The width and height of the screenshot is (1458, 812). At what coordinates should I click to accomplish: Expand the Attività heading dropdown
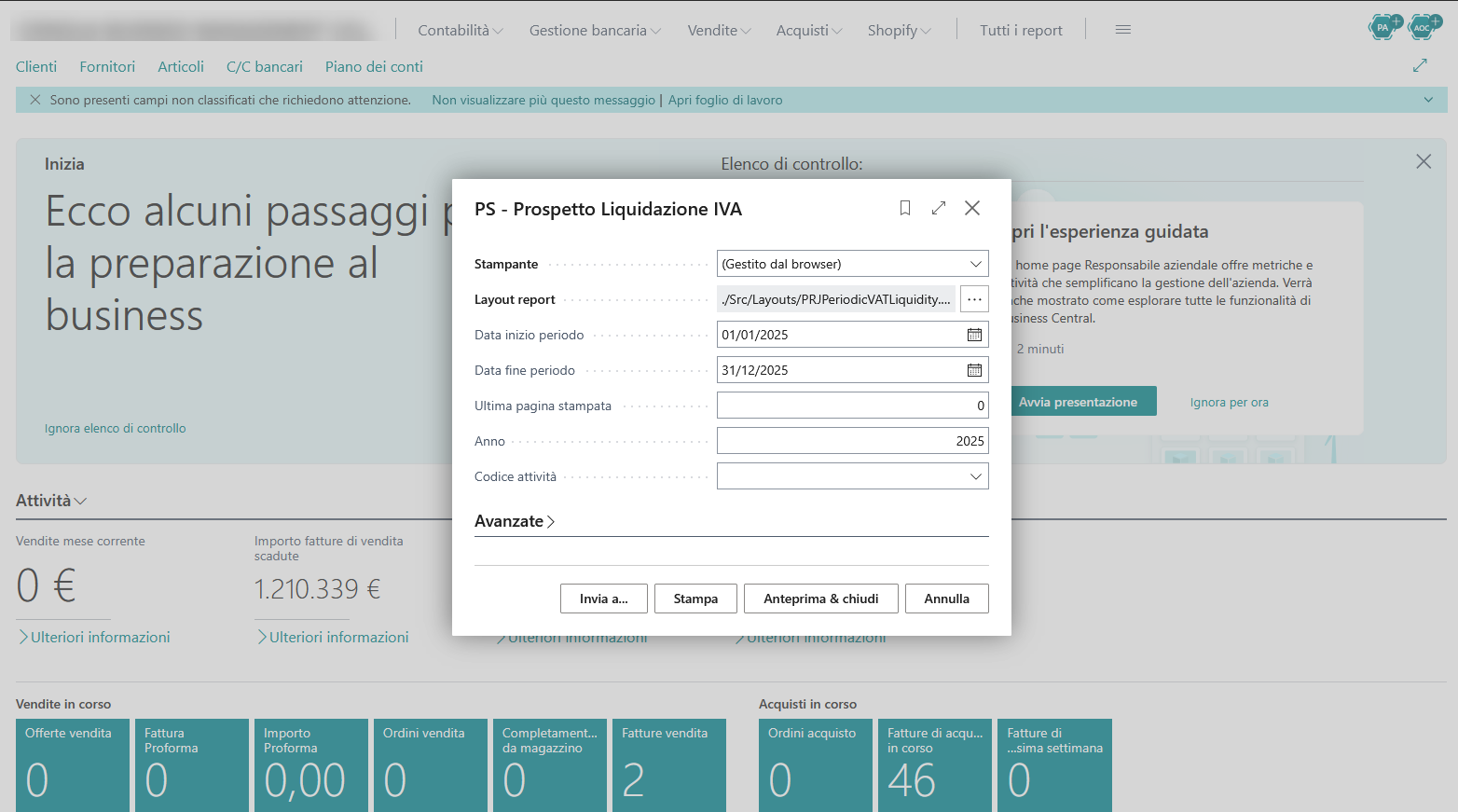(x=51, y=501)
